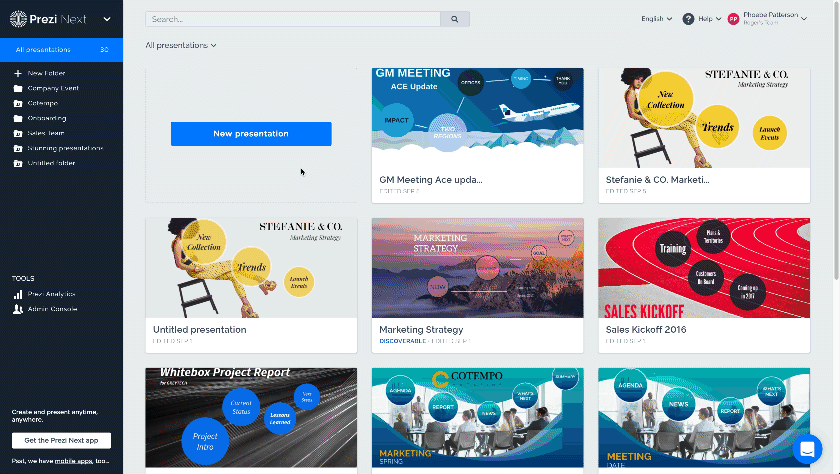Click Marketing Strategy title text
Screen dimensions: 840x474
421,330
